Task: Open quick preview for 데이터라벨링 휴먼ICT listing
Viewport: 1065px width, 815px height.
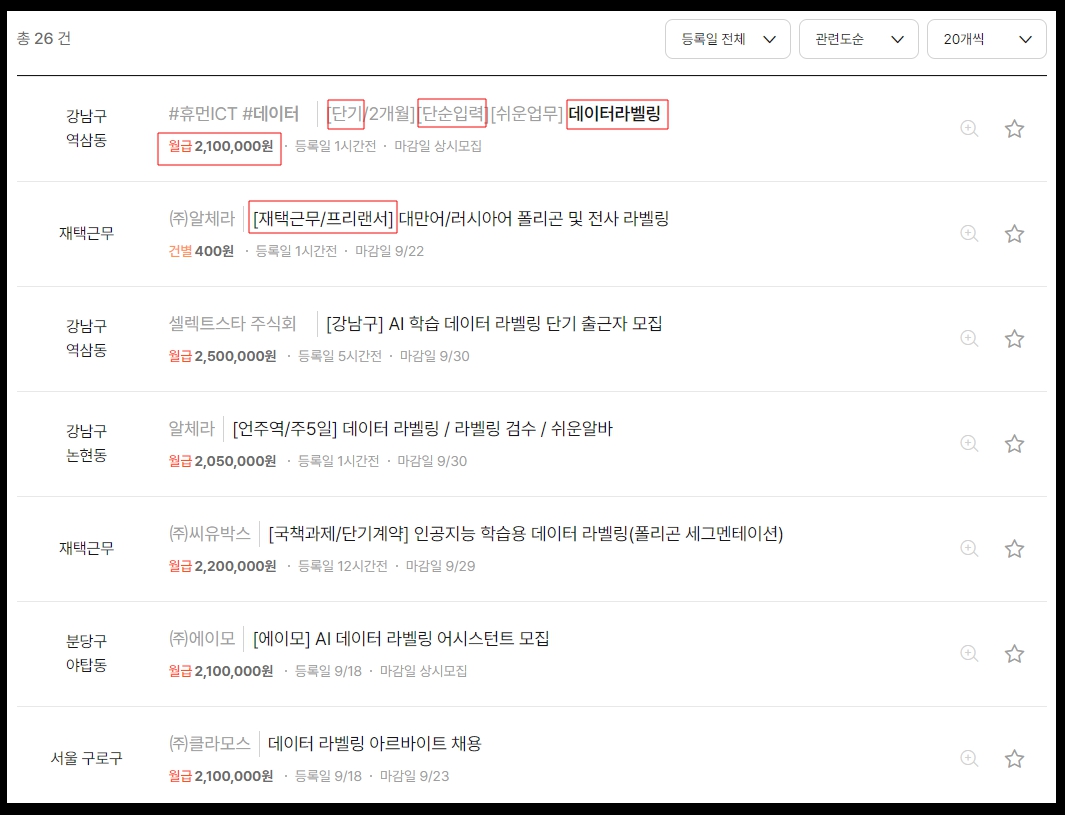Action: coord(969,128)
